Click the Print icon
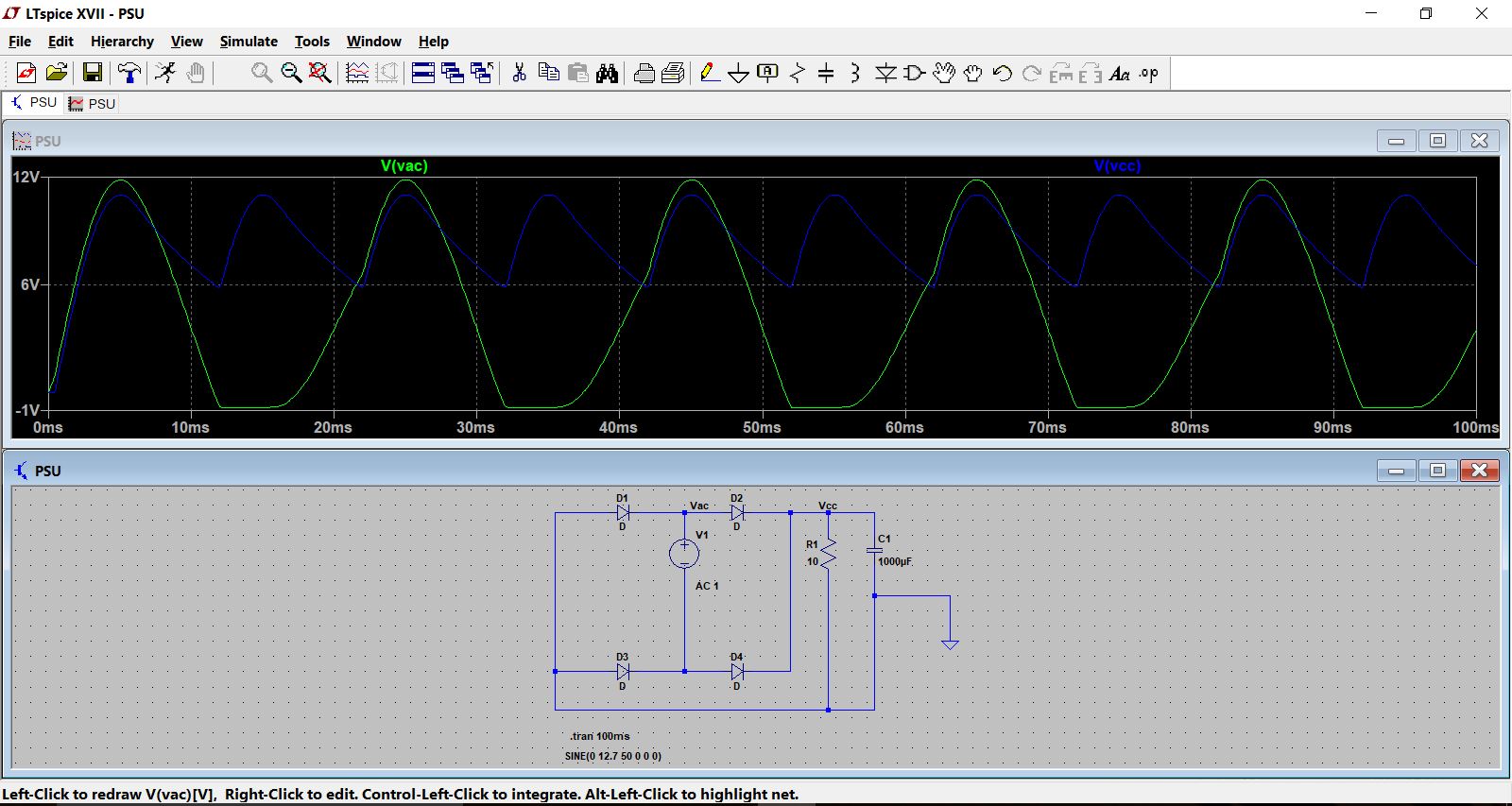The height and width of the screenshot is (806, 1512). pos(644,73)
